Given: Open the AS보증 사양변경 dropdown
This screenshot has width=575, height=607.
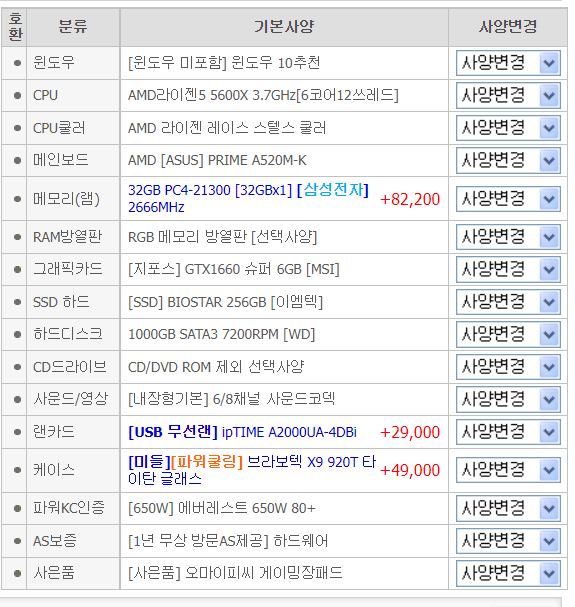Looking at the screenshot, I should (x=508, y=541).
